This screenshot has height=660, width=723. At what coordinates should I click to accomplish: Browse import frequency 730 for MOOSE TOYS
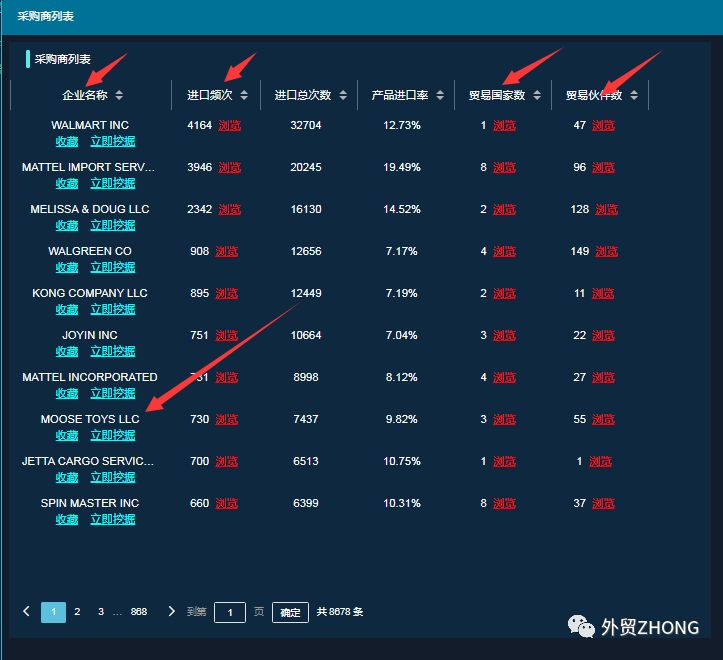227,419
